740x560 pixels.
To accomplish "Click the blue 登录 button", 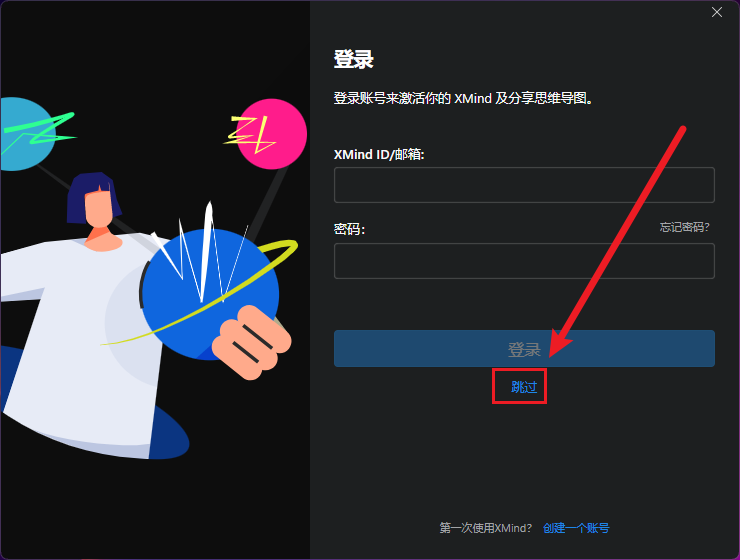I will pyautogui.click(x=524, y=349).
